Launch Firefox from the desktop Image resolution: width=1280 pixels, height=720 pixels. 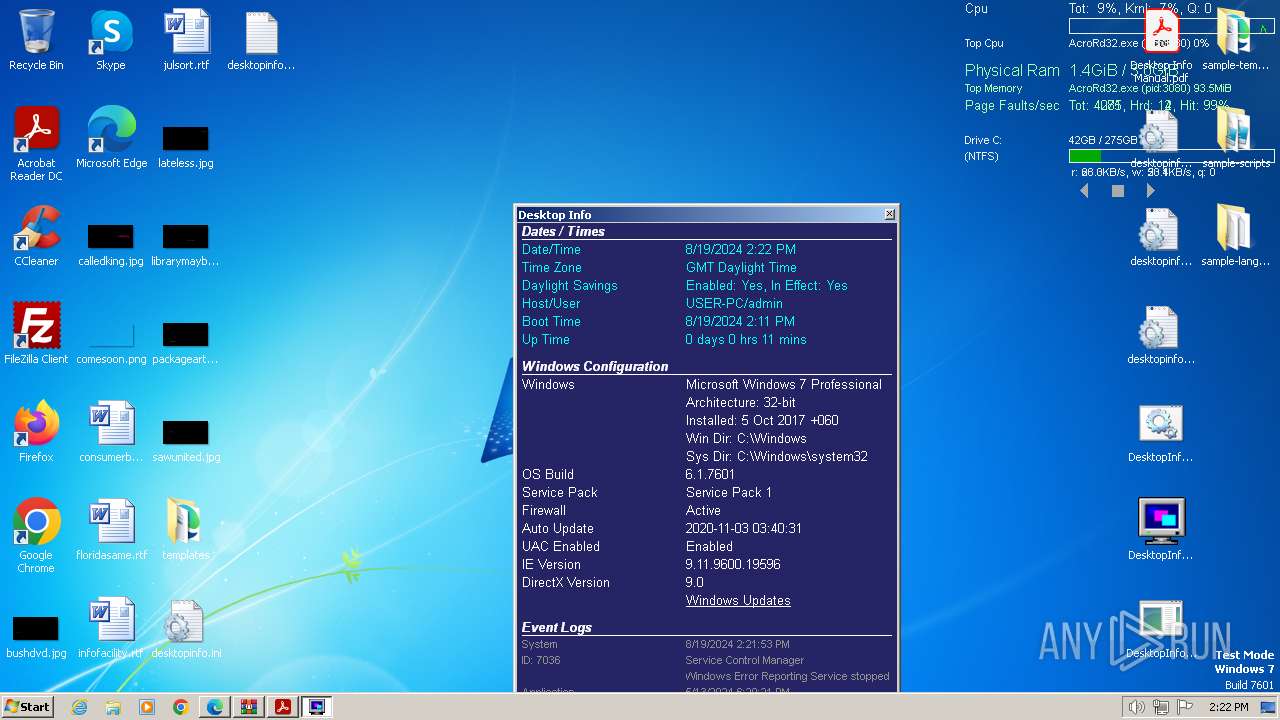tap(36, 431)
